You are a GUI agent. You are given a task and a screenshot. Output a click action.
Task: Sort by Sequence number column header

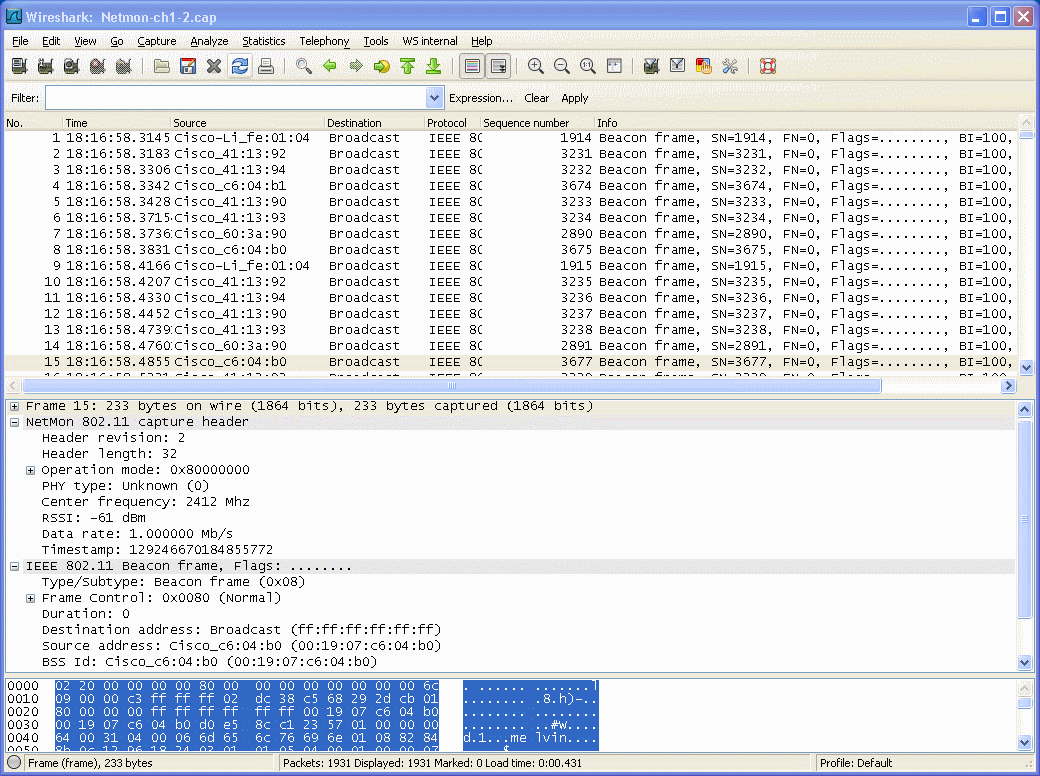point(537,123)
